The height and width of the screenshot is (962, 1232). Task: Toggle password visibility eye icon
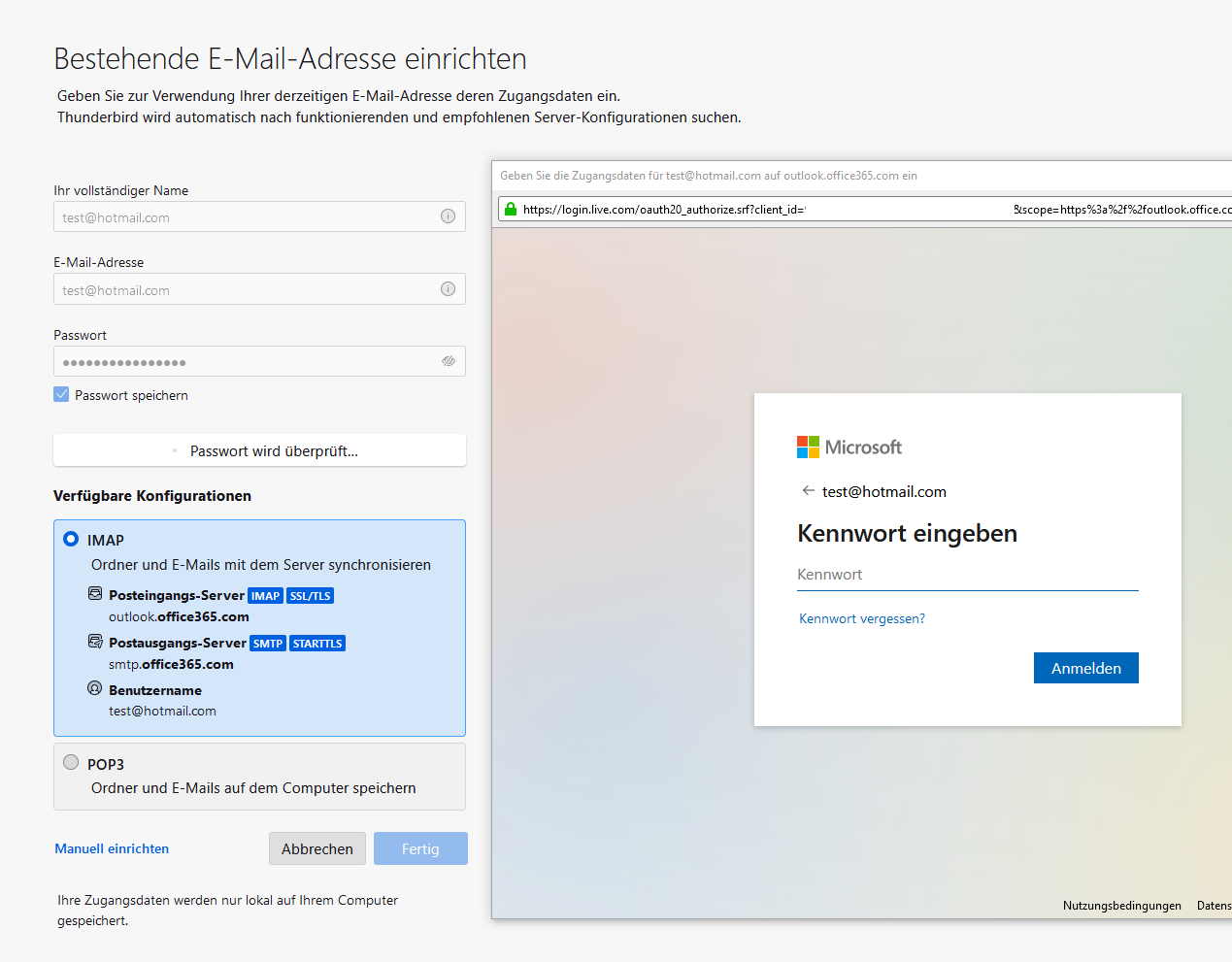449,361
